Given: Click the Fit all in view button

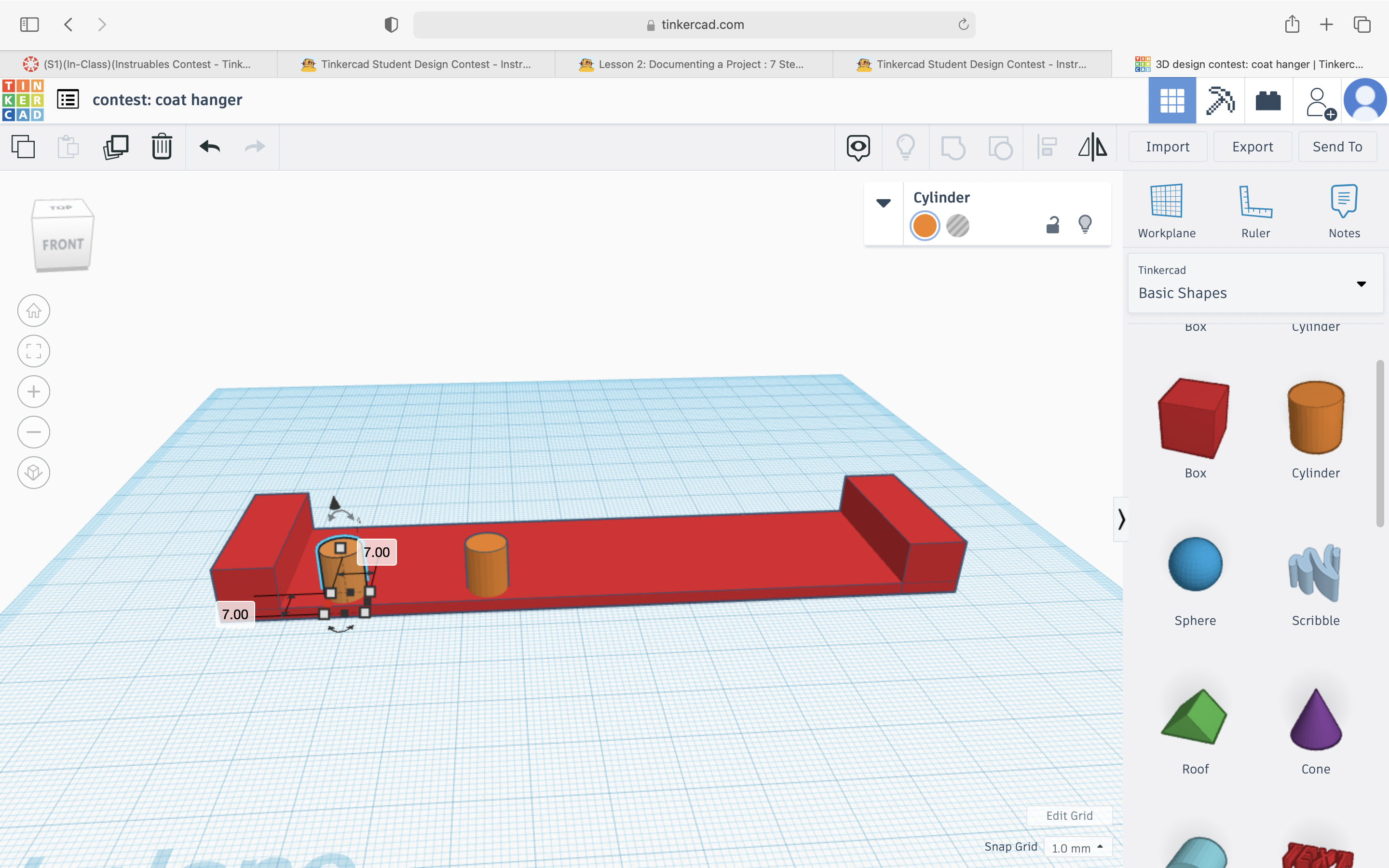Looking at the screenshot, I should 34,352.
